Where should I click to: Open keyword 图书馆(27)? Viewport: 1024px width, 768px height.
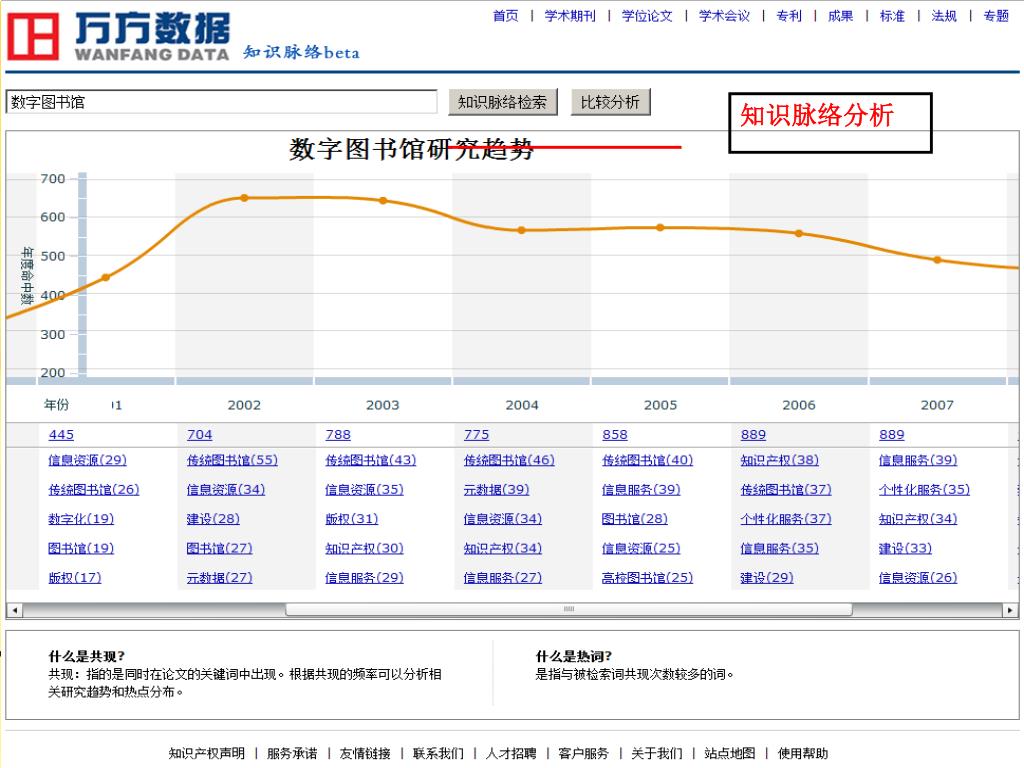(219, 548)
